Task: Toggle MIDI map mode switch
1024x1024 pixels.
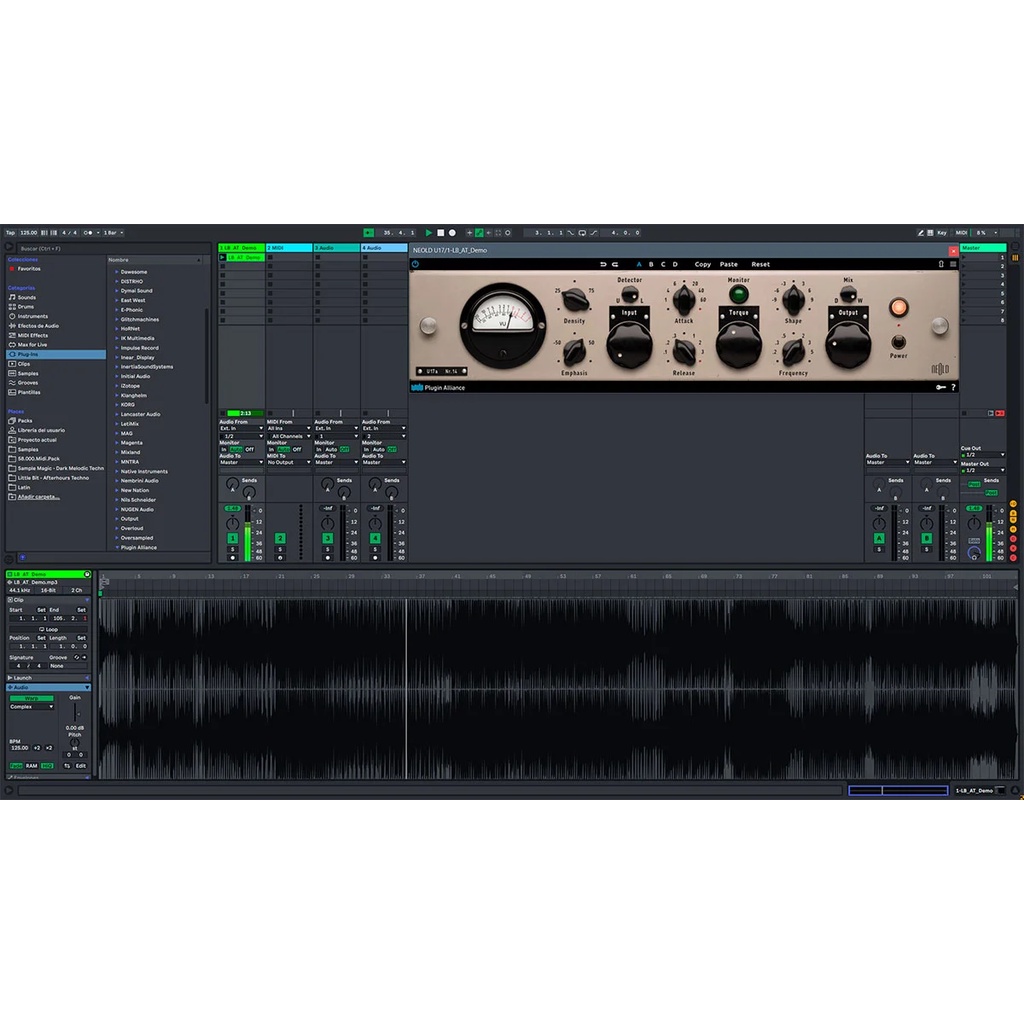Action: 961,232
